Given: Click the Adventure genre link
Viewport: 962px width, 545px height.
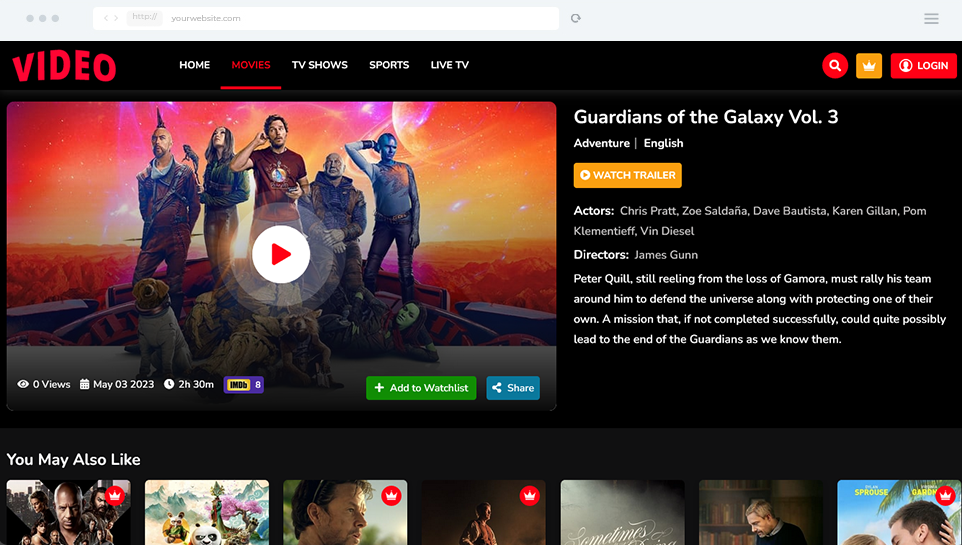Looking at the screenshot, I should tap(601, 143).
